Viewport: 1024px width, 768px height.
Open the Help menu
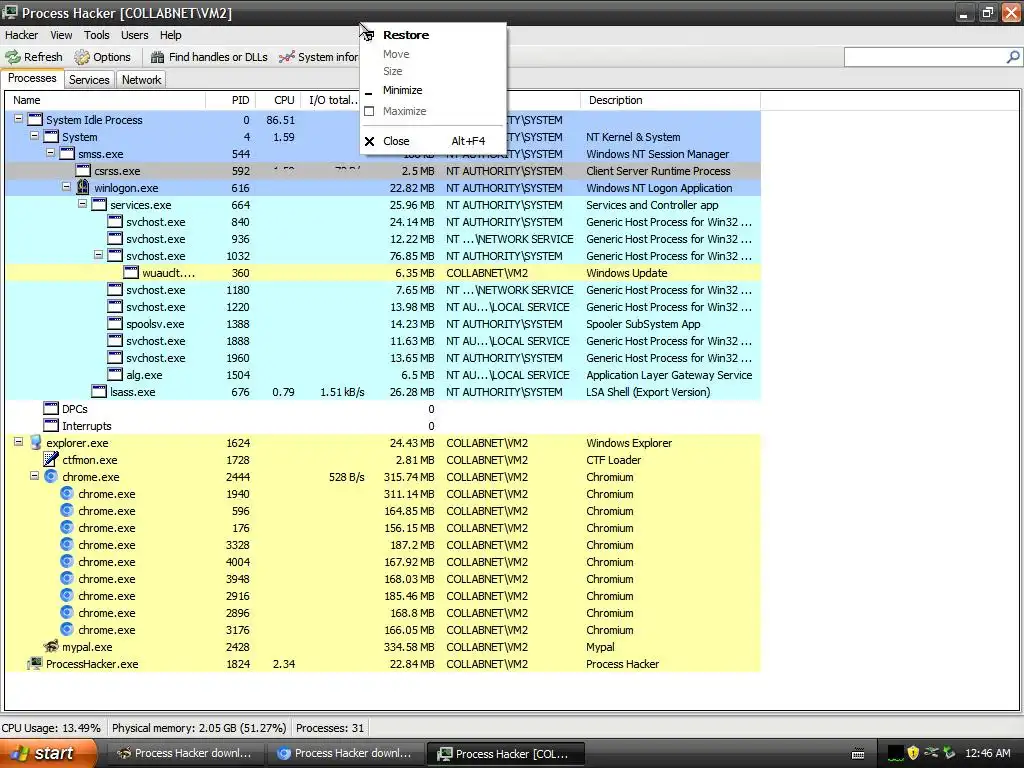(x=170, y=35)
